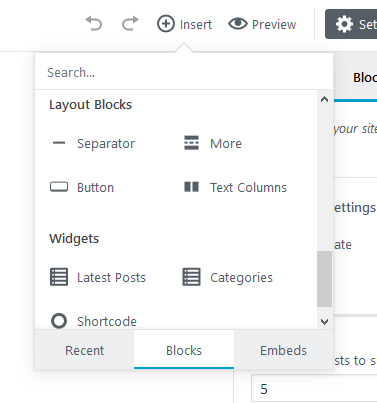The height and width of the screenshot is (403, 377).
Task: Click the scrollbar up arrow
Action: (x=324, y=99)
